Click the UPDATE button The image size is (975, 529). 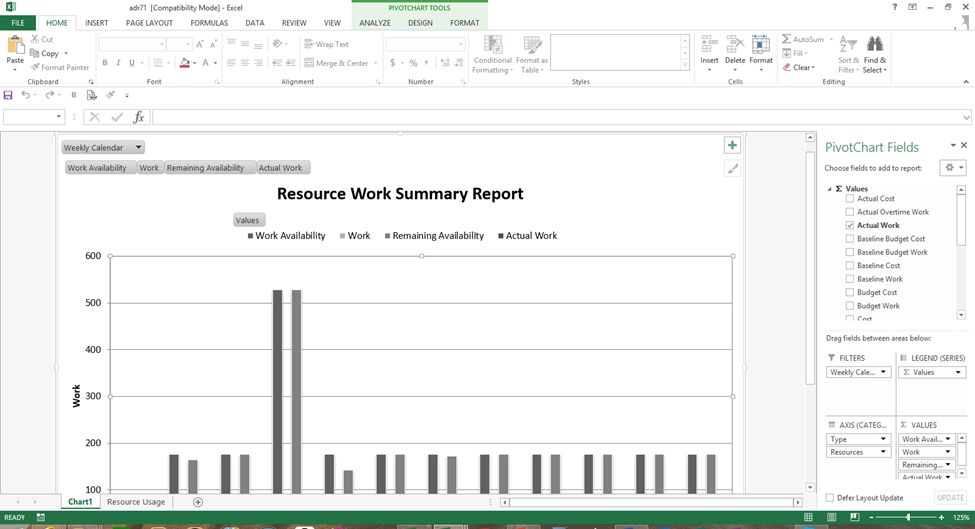[950, 498]
